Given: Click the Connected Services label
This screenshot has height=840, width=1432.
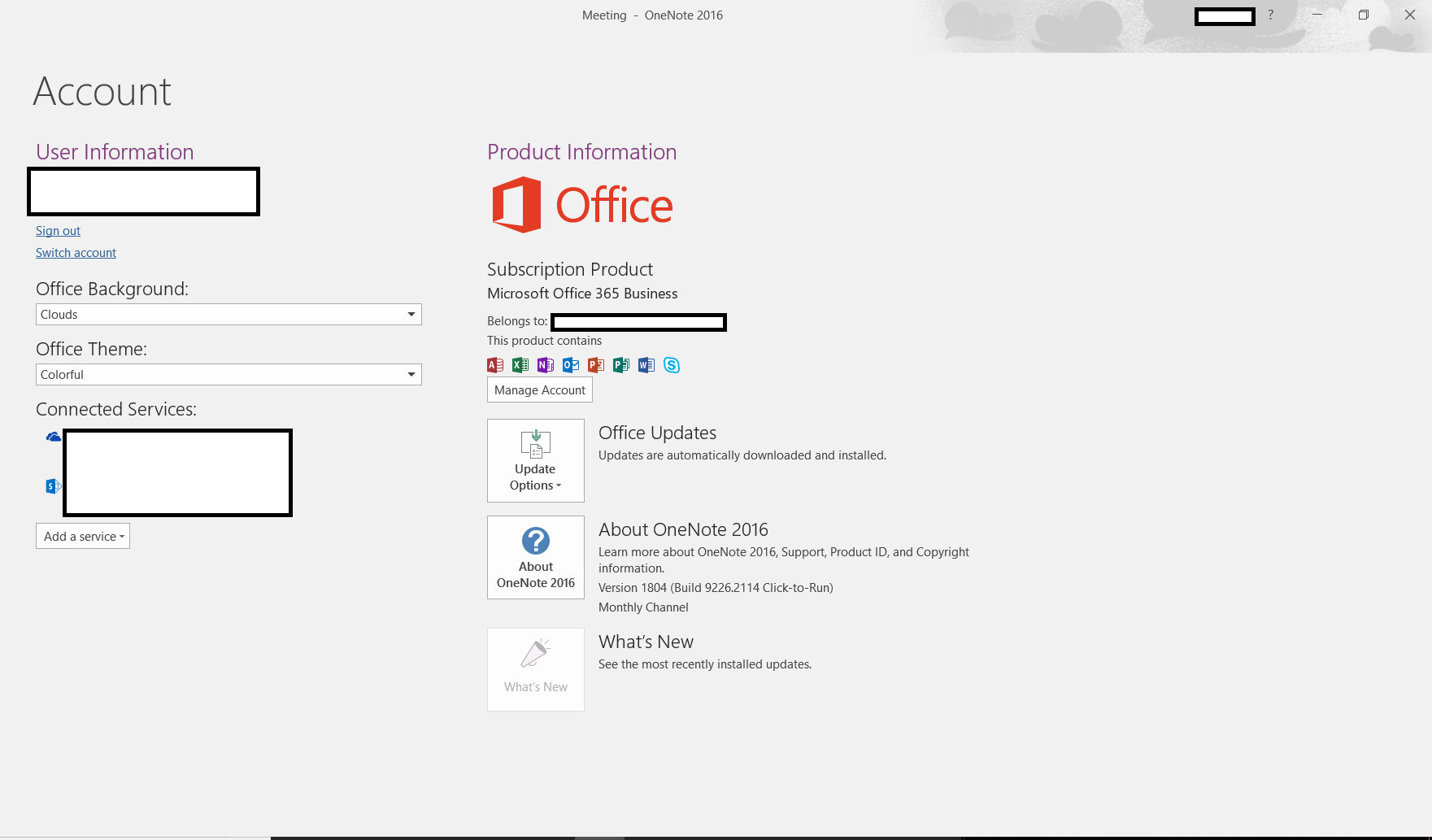Looking at the screenshot, I should point(116,409).
